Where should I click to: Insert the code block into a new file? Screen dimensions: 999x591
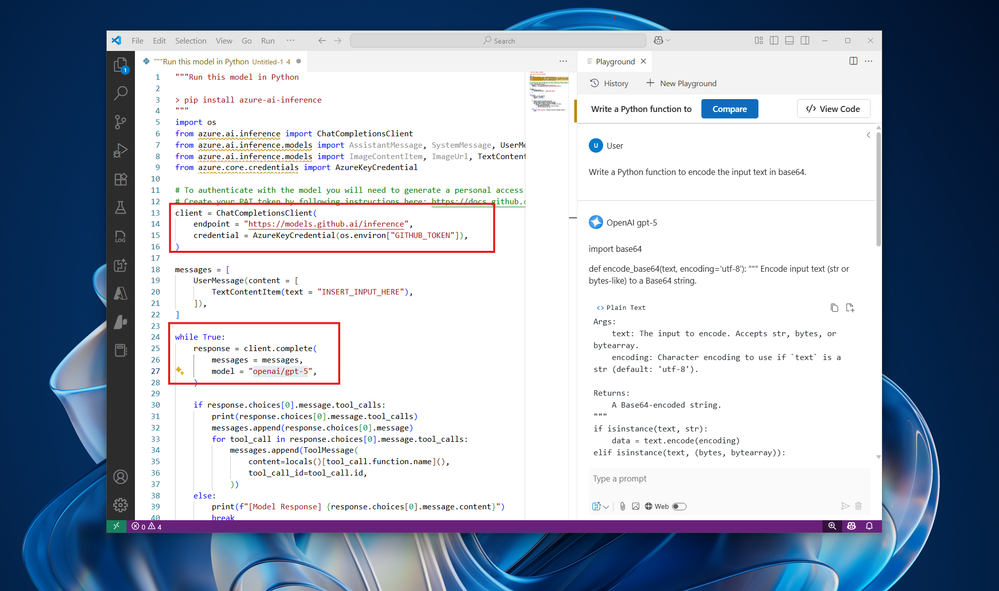(850, 308)
